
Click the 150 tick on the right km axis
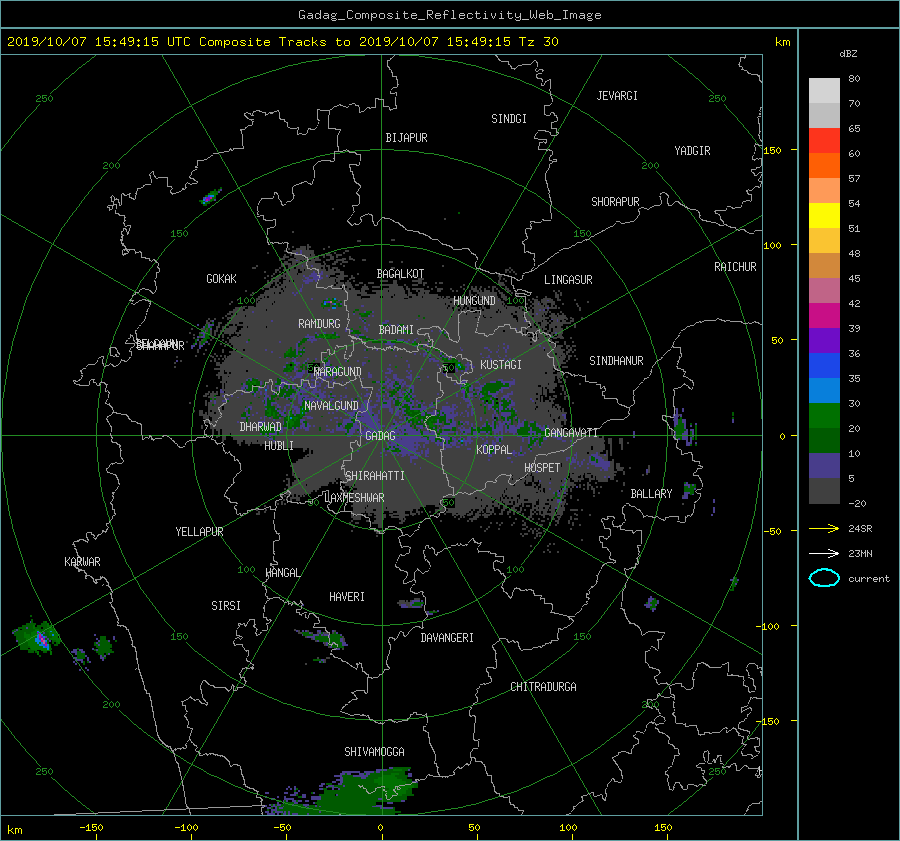coord(773,150)
